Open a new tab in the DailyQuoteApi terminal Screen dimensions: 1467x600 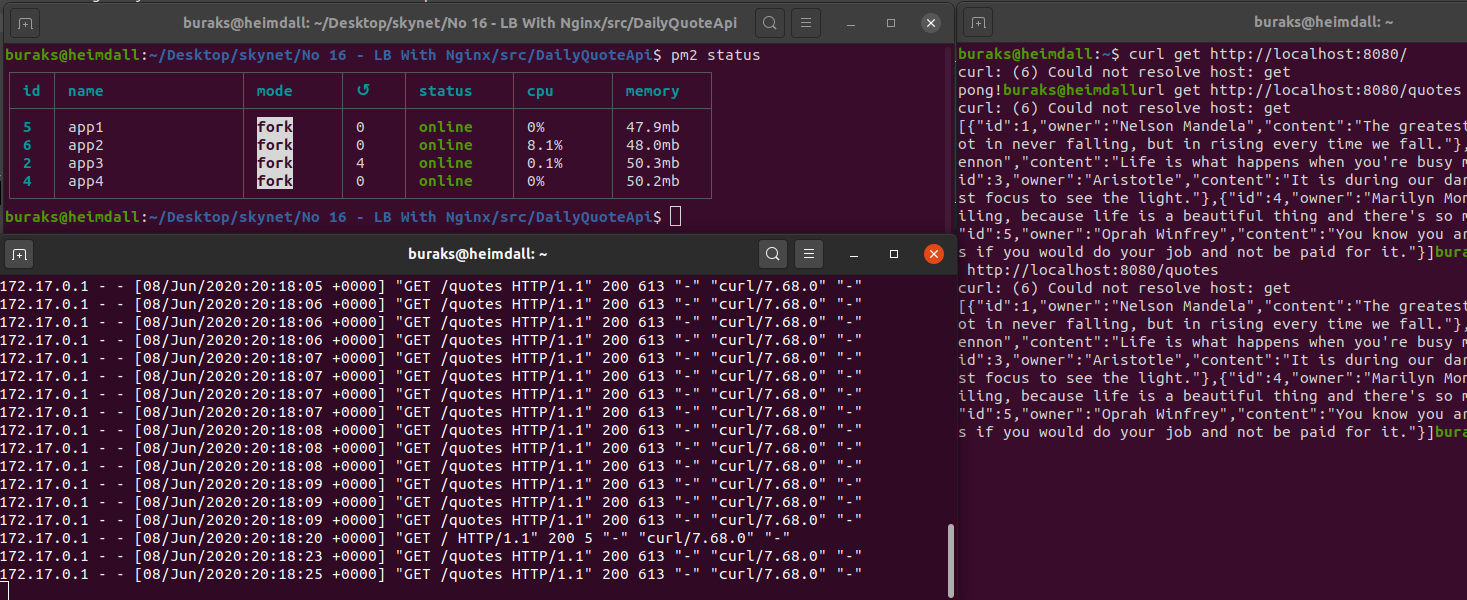click(25, 21)
